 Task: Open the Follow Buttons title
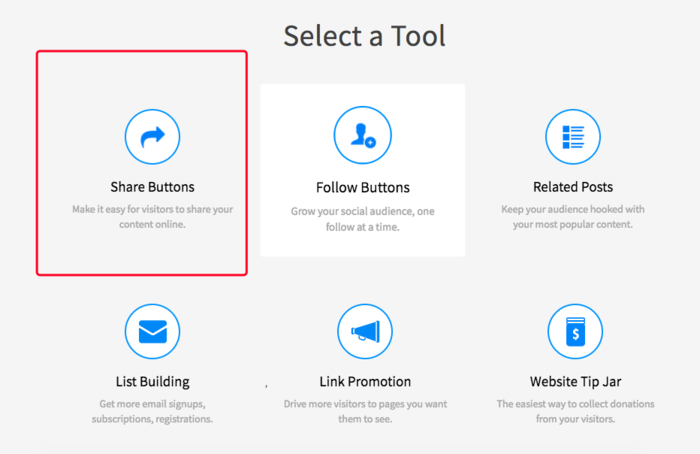pyautogui.click(x=362, y=188)
